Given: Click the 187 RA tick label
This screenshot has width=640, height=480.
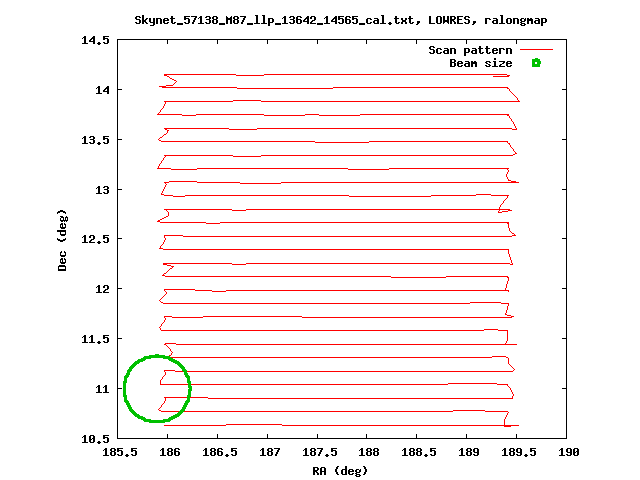Looking at the screenshot, I should click(x=270, y=452).
